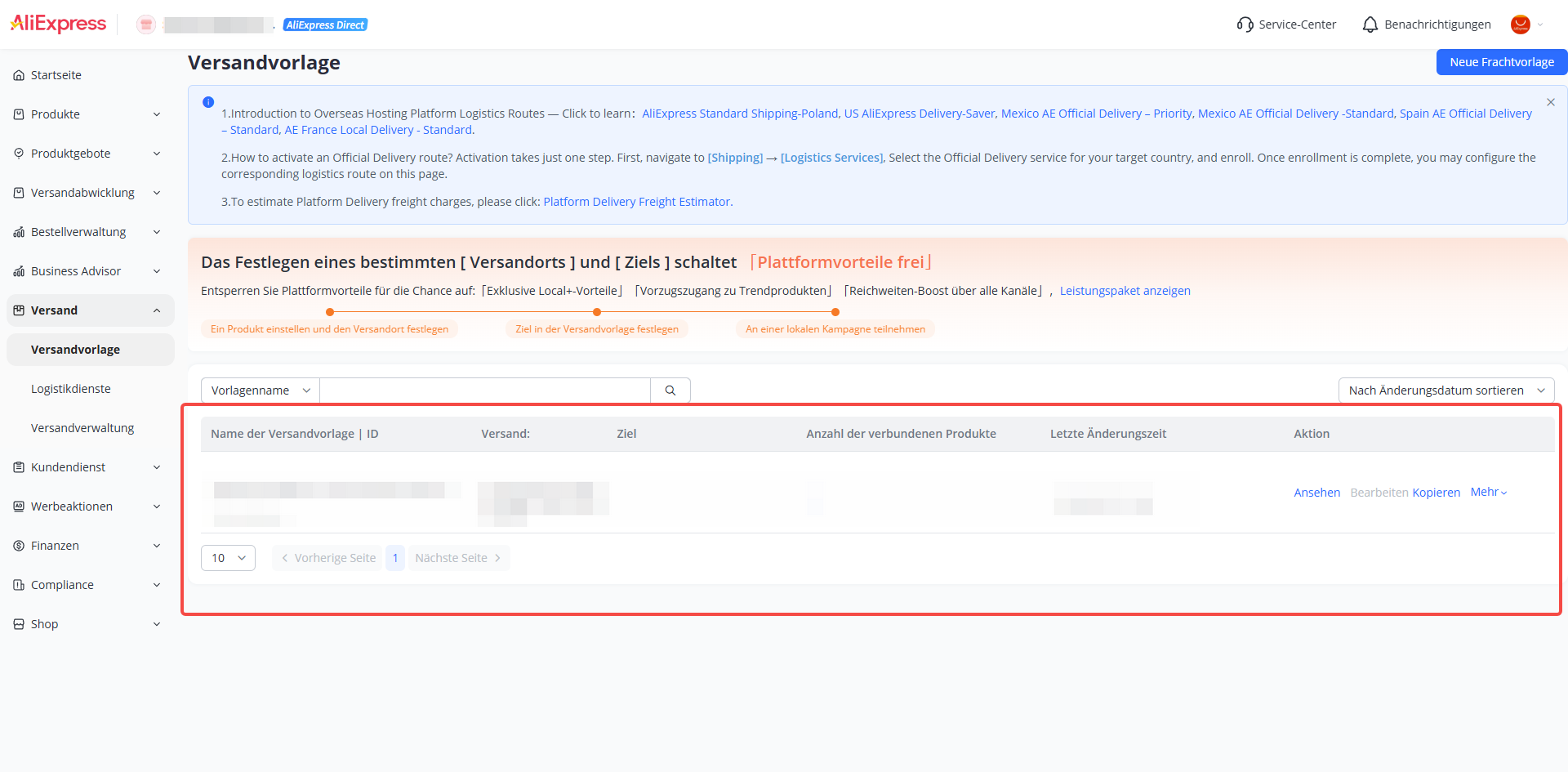Click the Startseite home icon
This screenshot has width=1568, height=772.
click(x=19, y=75)
